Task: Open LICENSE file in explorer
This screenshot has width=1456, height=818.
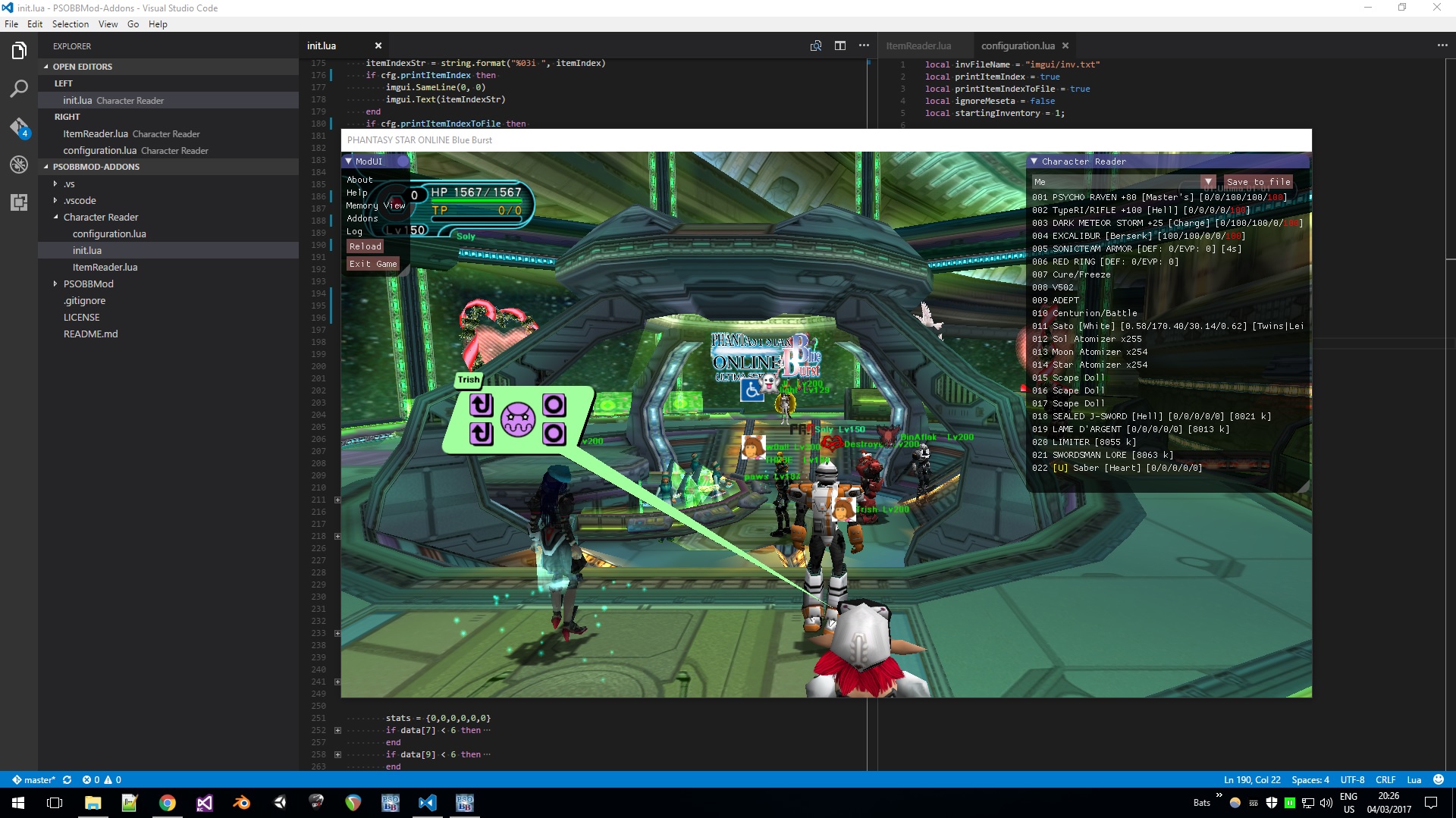Action: point(81,317)
